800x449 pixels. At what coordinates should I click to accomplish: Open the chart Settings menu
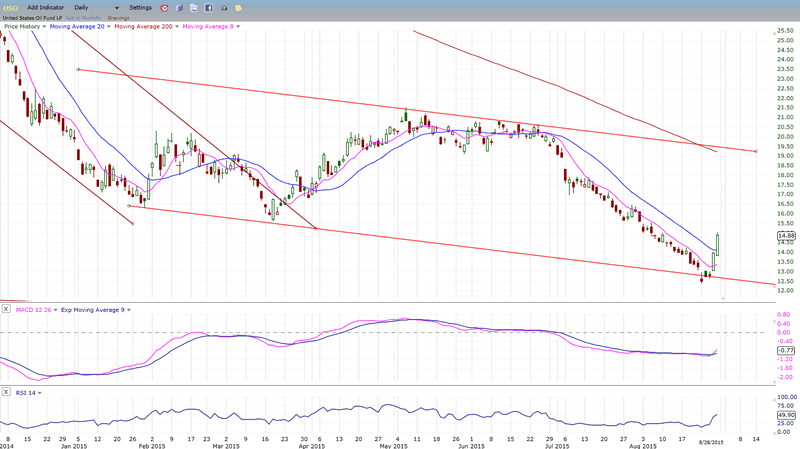140,7
